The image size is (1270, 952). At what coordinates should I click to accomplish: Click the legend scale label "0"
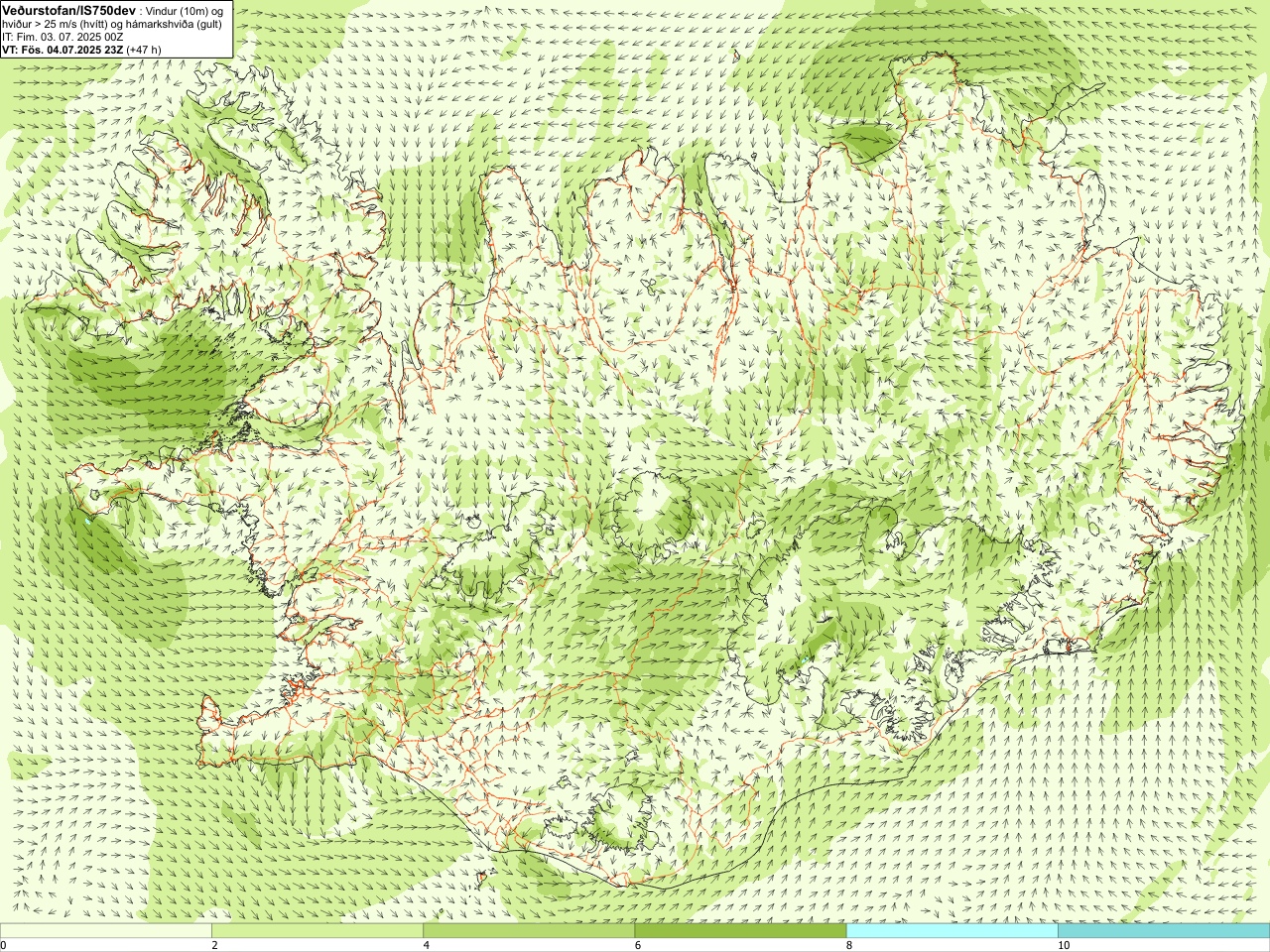pos(3,945)
